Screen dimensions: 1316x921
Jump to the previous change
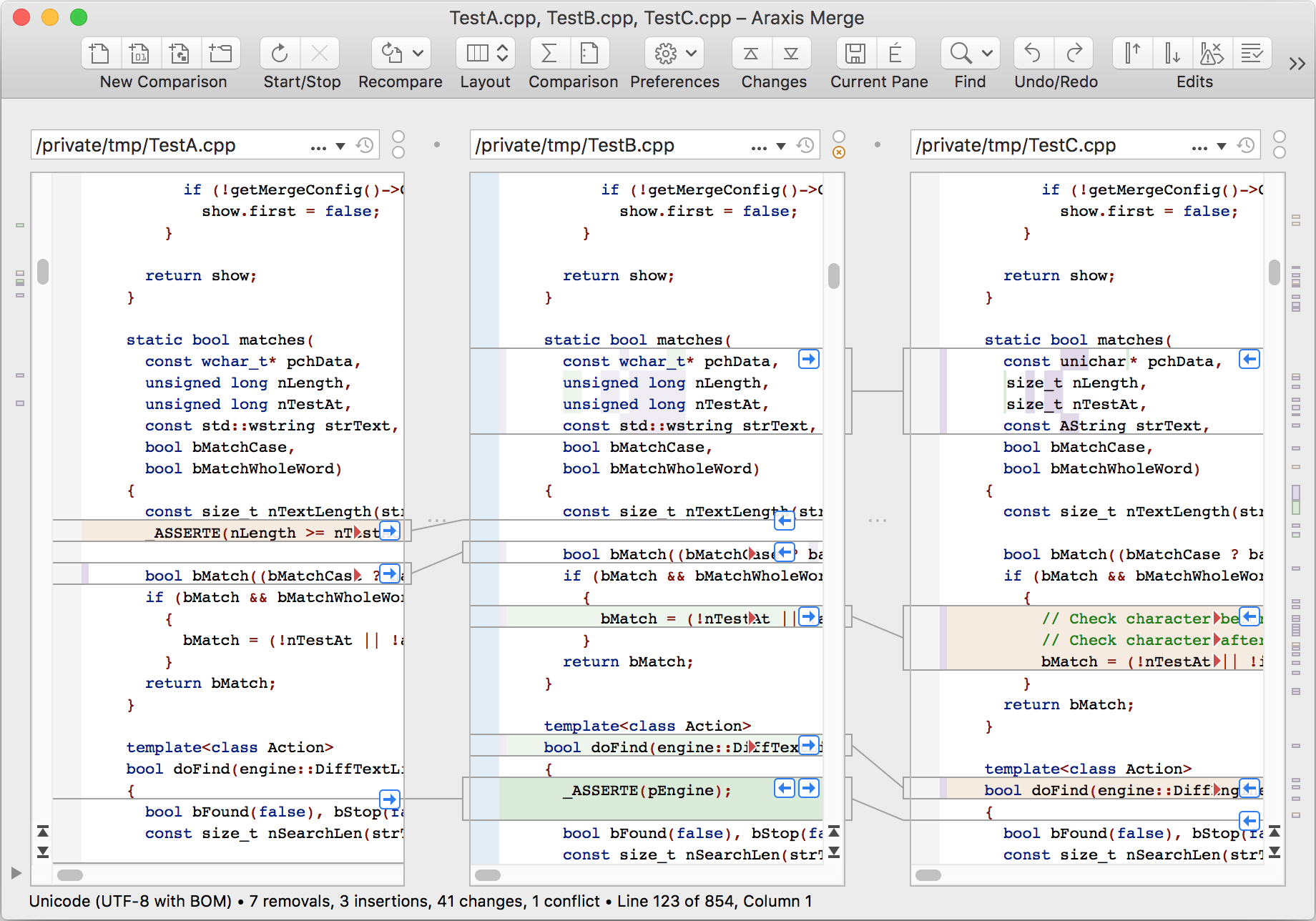[x=750, y=53]
